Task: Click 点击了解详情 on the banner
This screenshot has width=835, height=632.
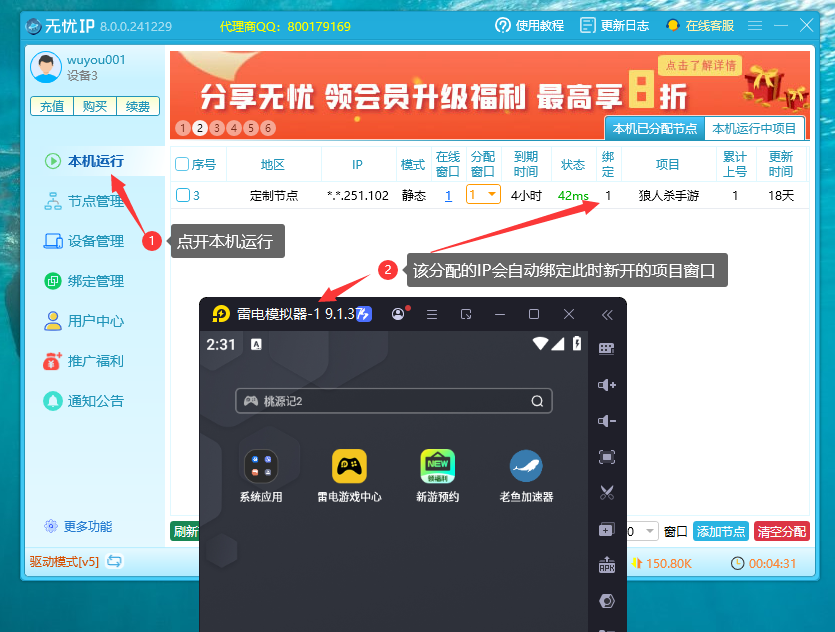Action: click(x=700, y=65)
